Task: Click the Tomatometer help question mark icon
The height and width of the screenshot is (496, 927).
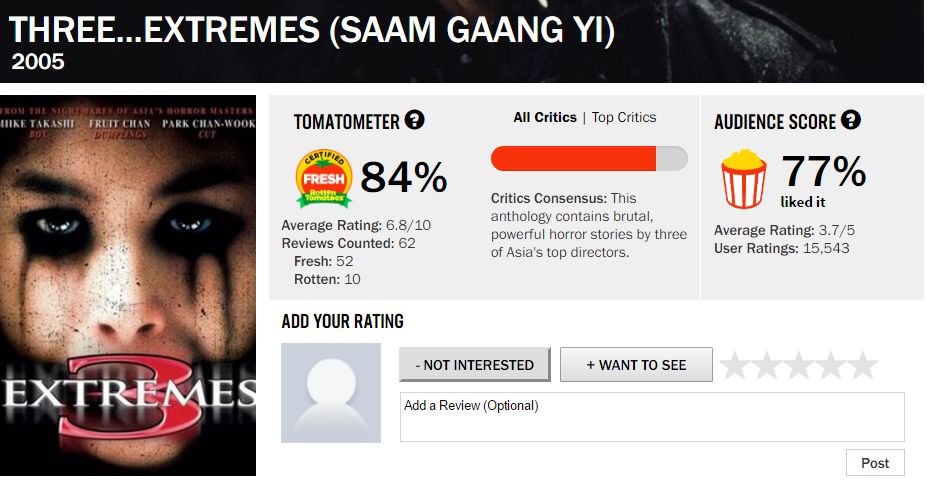Action: point(414,120)
